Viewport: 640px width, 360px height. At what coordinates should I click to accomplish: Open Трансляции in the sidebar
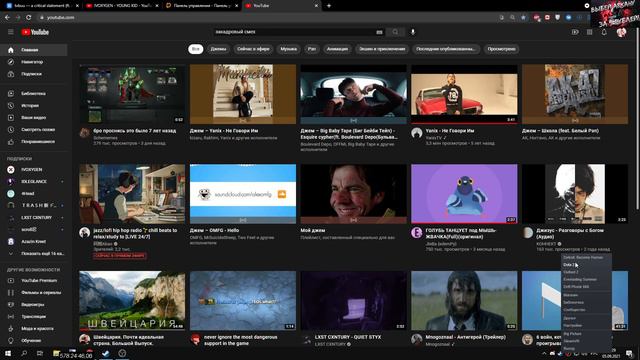(x=34, y=317)
